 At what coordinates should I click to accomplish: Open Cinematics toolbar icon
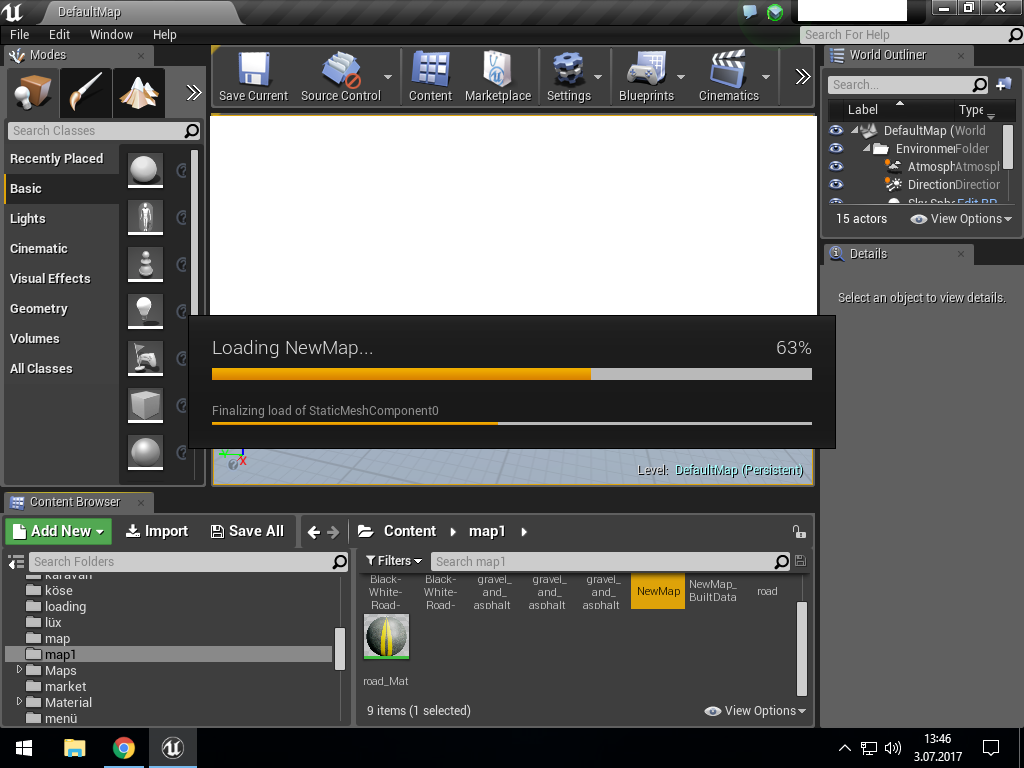pyautogui.click(x=729, y=77)
